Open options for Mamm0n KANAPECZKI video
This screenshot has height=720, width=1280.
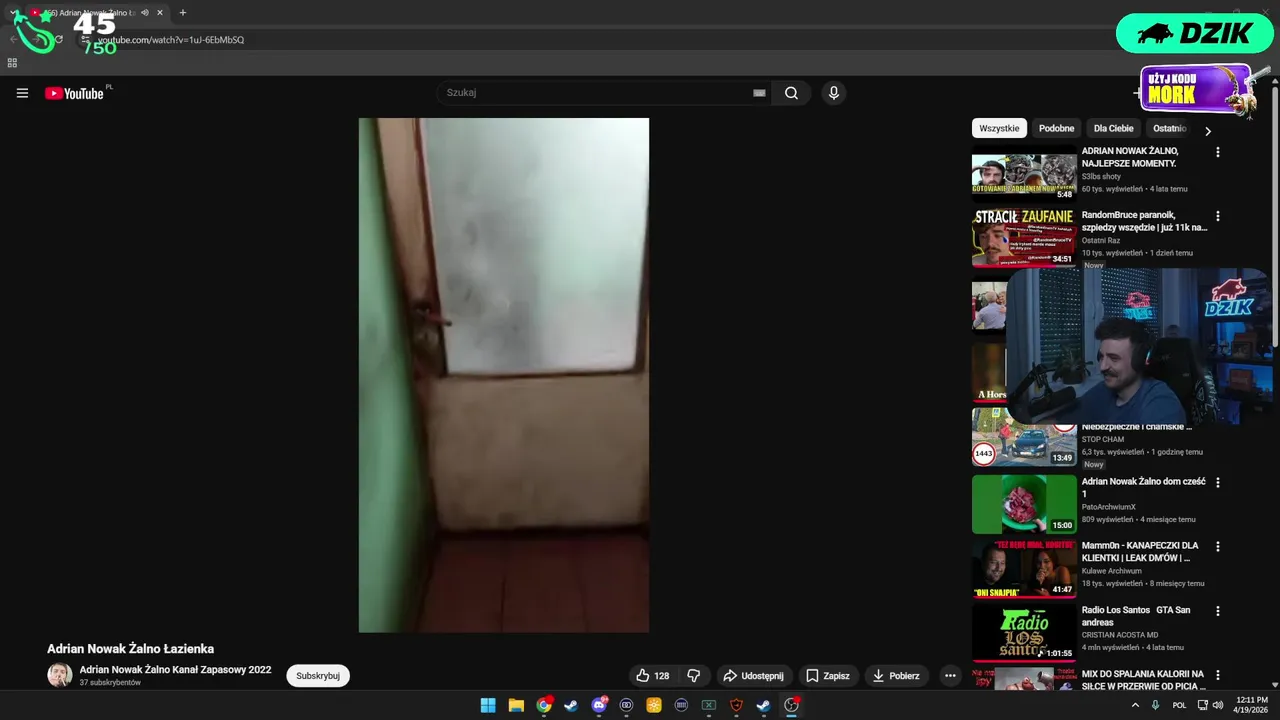(x=1217, y=547)
